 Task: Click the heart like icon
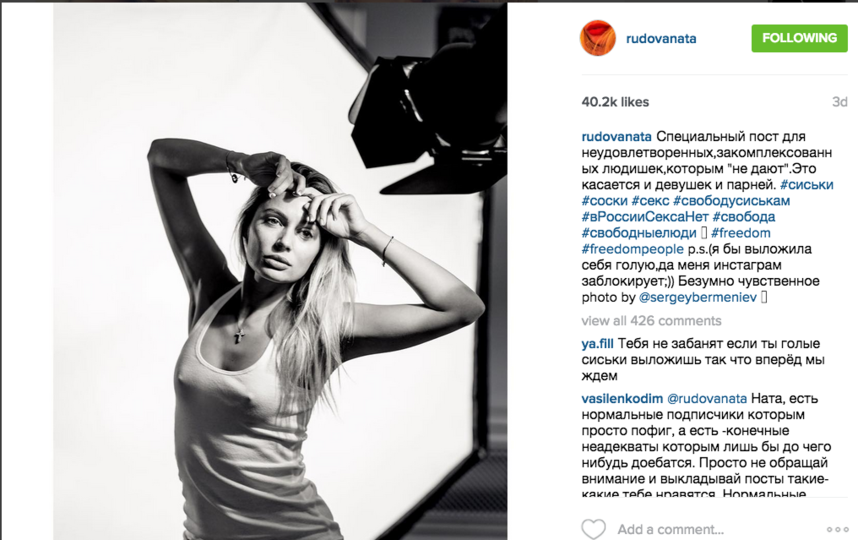pyautogui.click(x=593, y=529)
